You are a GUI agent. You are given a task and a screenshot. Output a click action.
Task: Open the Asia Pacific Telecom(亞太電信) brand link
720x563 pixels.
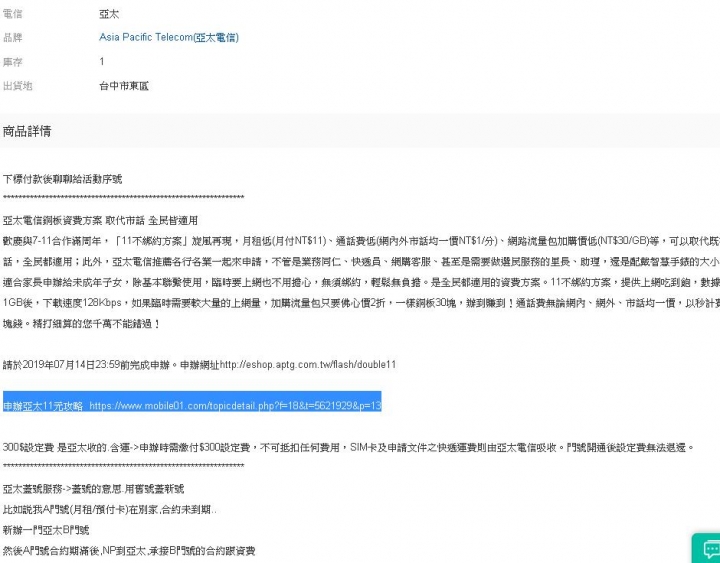(x=169, y=37)
